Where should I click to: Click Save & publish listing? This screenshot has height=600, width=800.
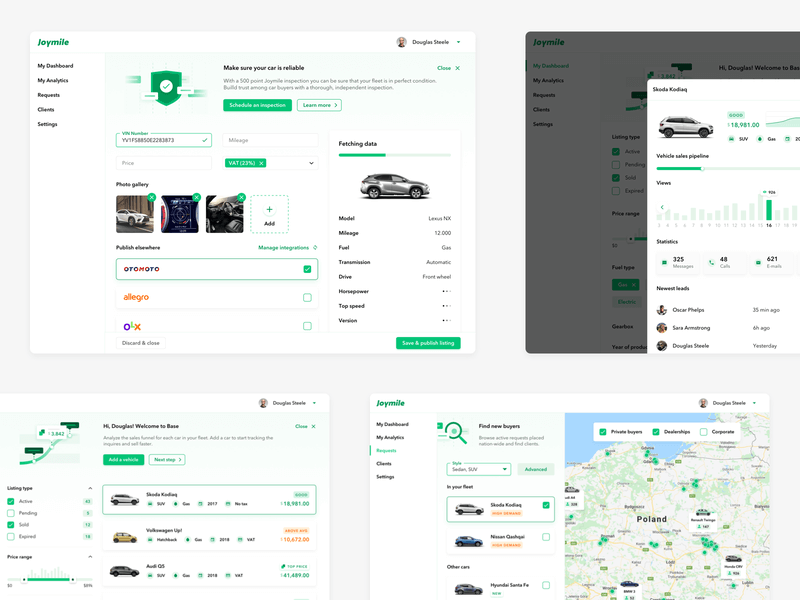click(x=428, y=343)
